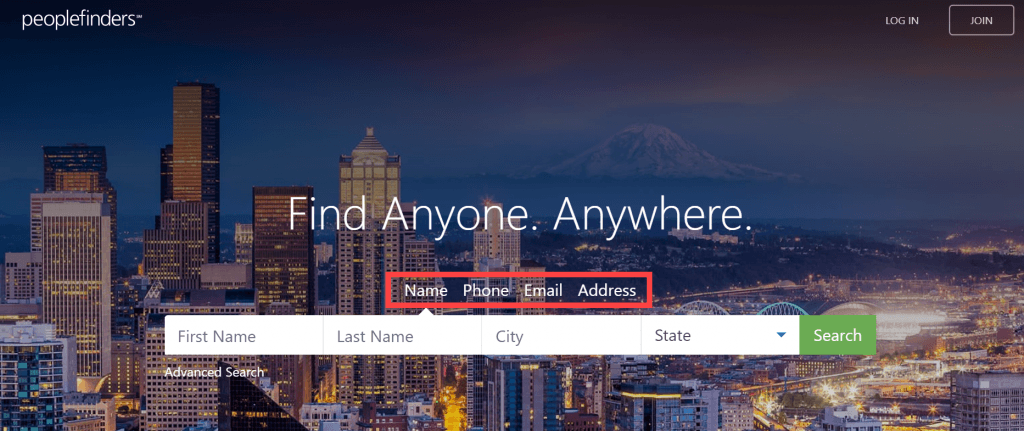Screen dimensions: 1024x431
Task: Click the JOIN button
Action: 981,20
